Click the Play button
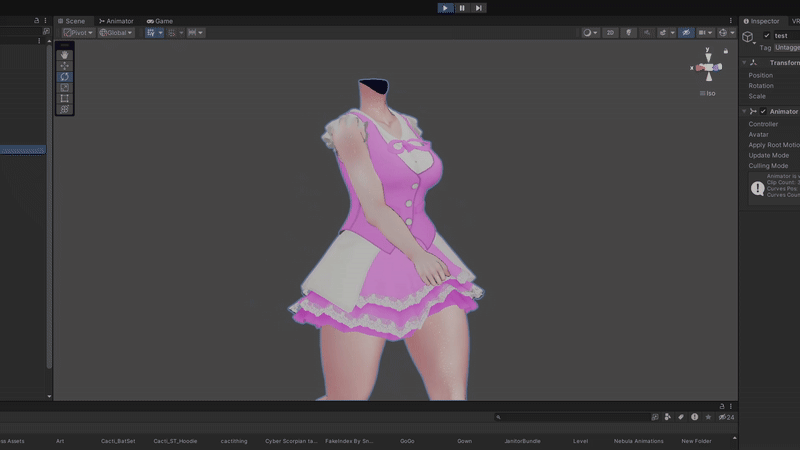The image size is (800, 450). pos(446,8)
